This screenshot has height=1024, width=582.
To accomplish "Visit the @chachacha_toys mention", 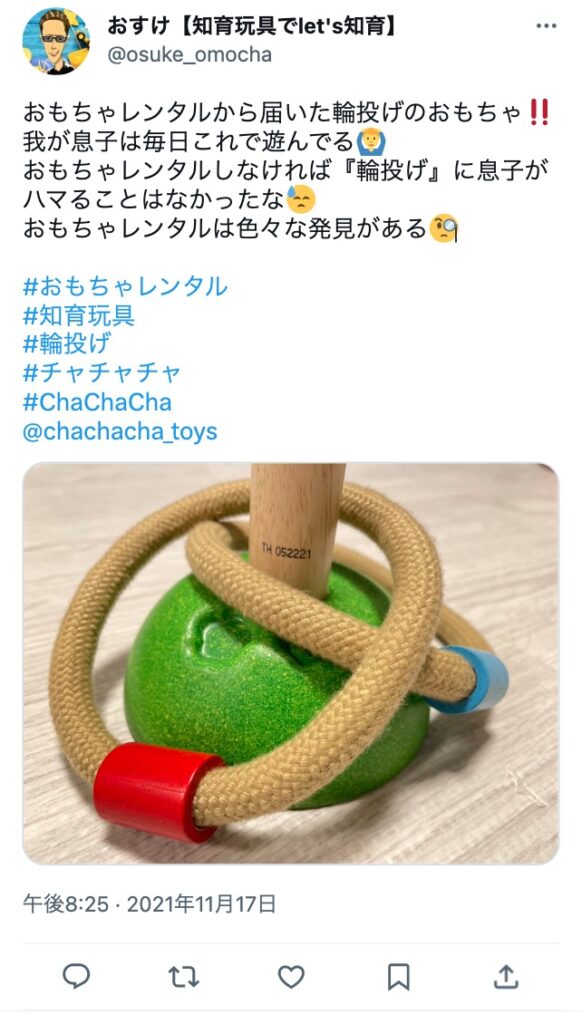I will 120,432.
